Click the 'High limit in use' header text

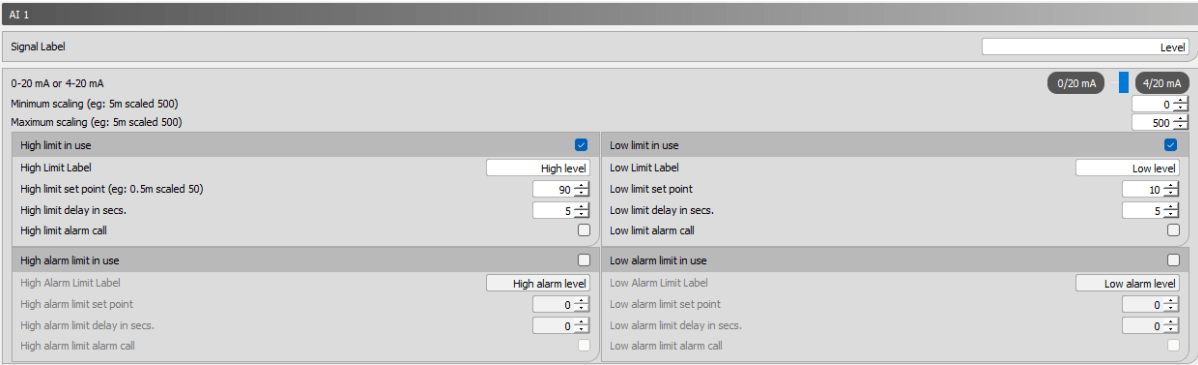pos(56,144)
